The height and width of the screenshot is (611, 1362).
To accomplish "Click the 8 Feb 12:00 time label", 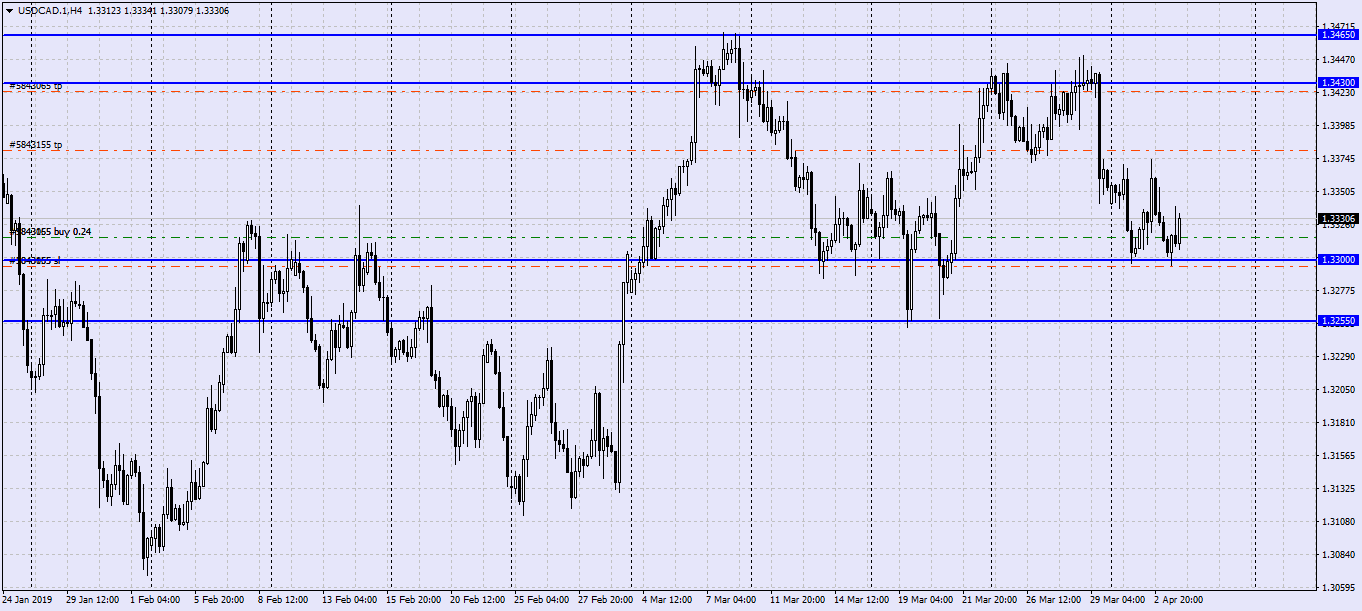I will (283, 601).
